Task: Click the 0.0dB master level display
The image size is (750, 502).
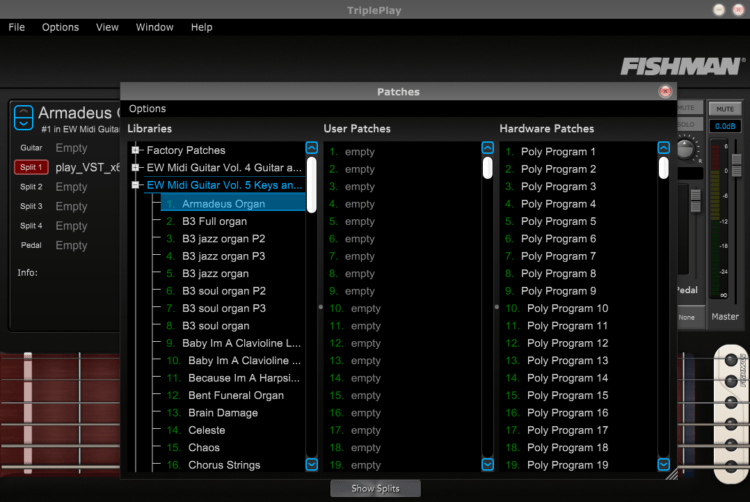Action: [x=725, y=126]
